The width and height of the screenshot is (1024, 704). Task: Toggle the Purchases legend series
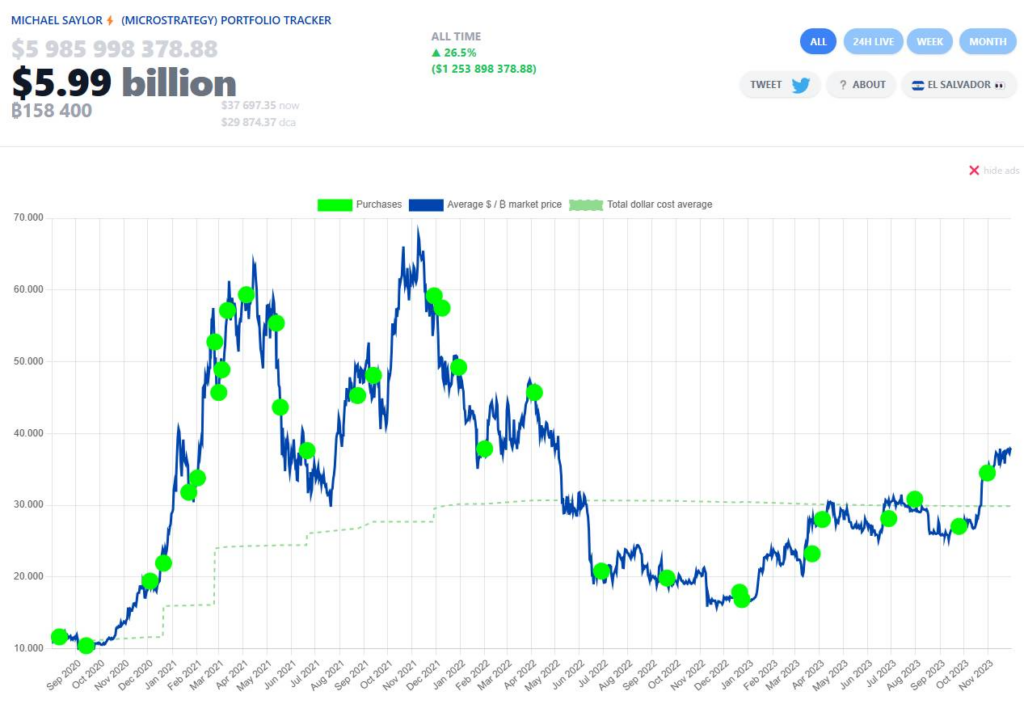click(360, 204)
